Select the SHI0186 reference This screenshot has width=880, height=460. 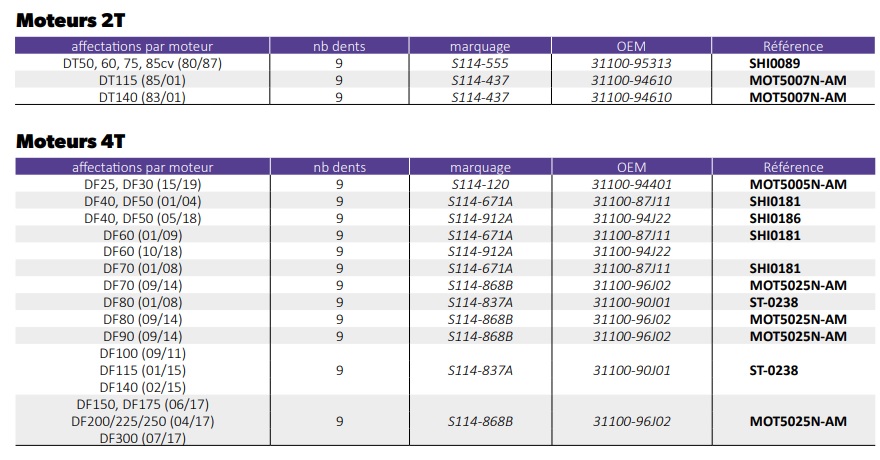[x=775, y=218]
